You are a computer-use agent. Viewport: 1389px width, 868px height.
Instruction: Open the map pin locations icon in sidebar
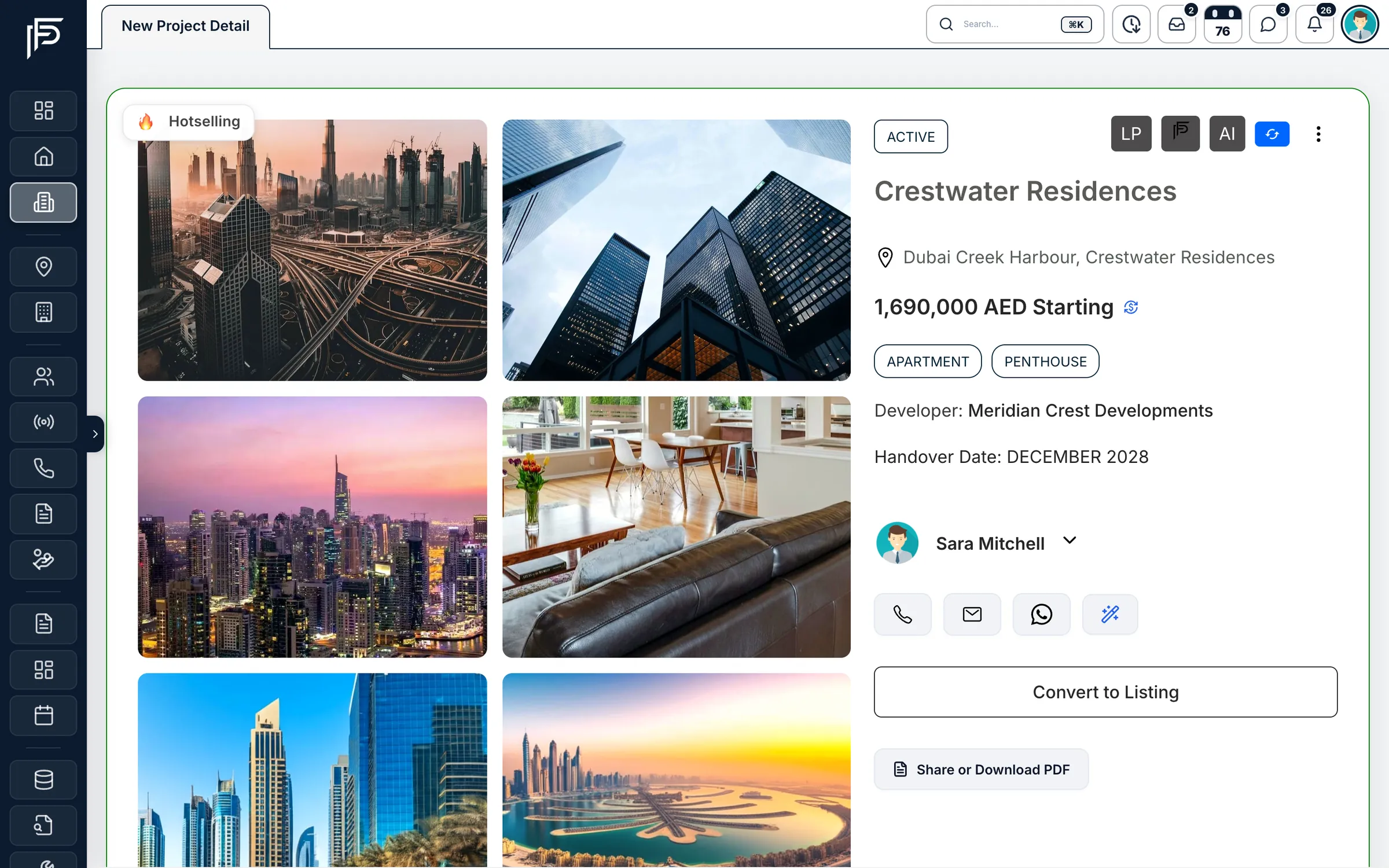click(x=43, y=266)
